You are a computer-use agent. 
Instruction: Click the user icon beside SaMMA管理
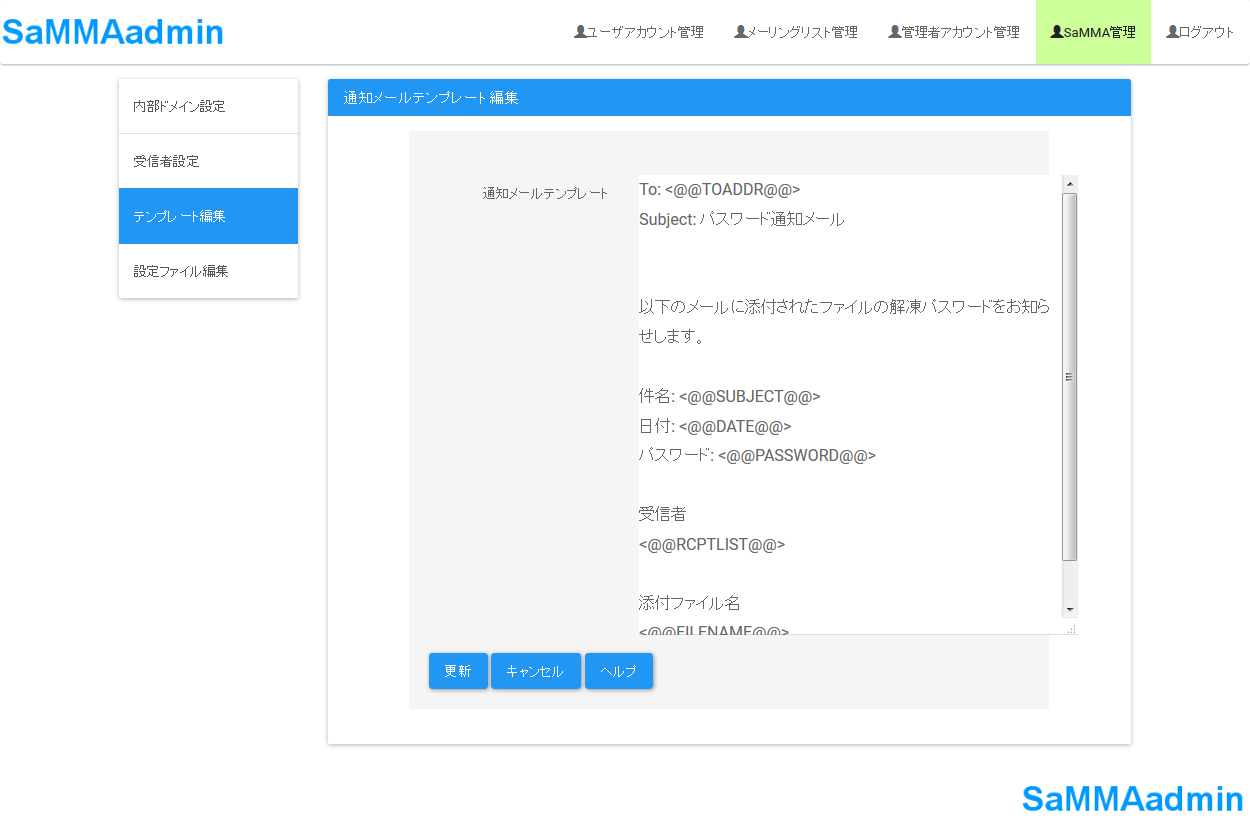click(x=1056, y=32)
